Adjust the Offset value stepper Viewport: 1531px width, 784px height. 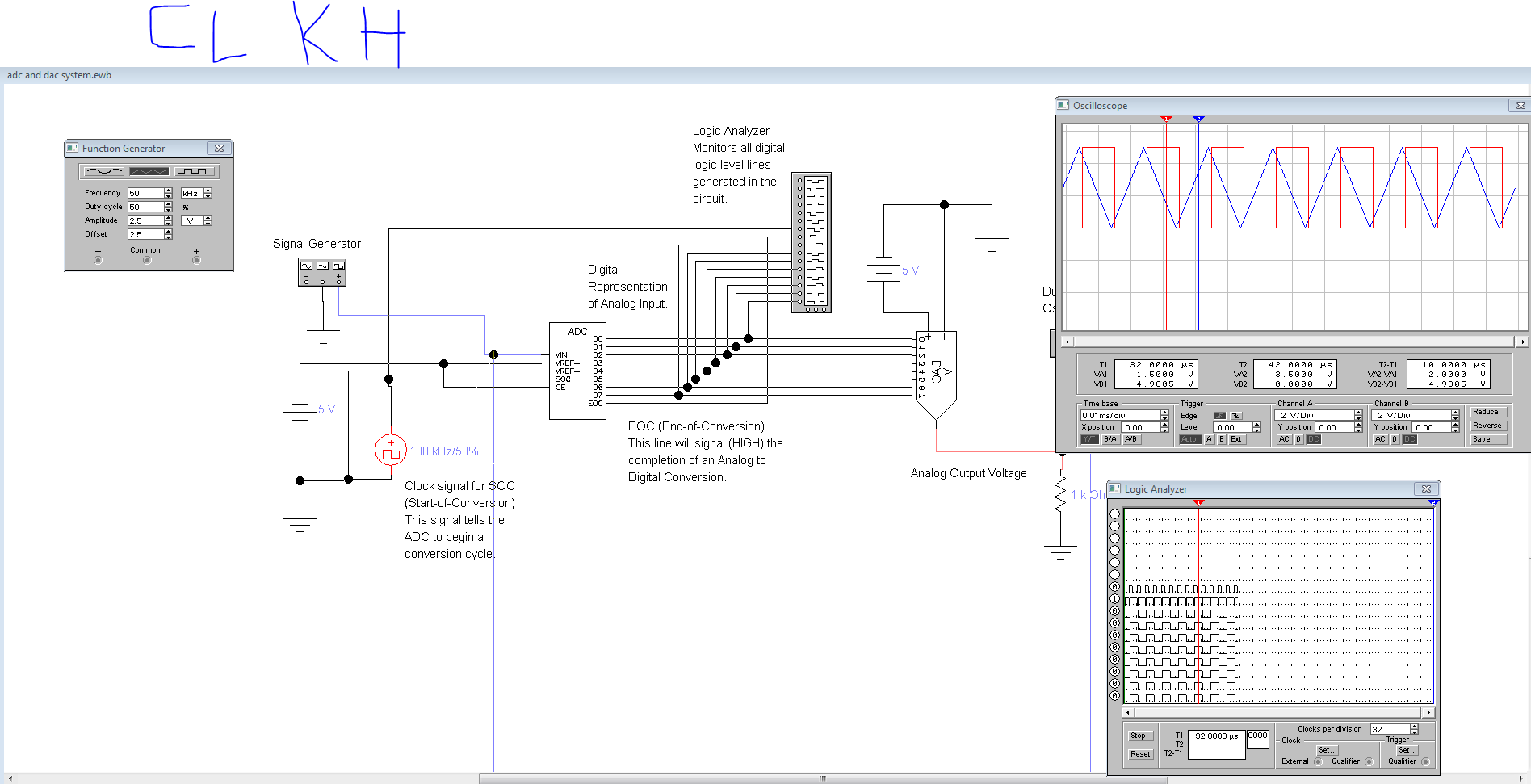[168, 234]
